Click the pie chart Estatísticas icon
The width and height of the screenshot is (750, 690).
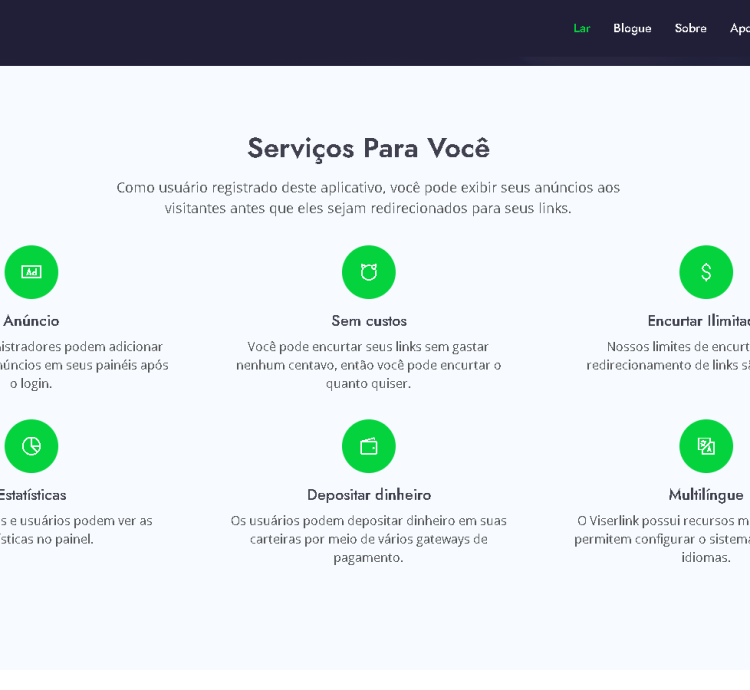click(31, 446)
